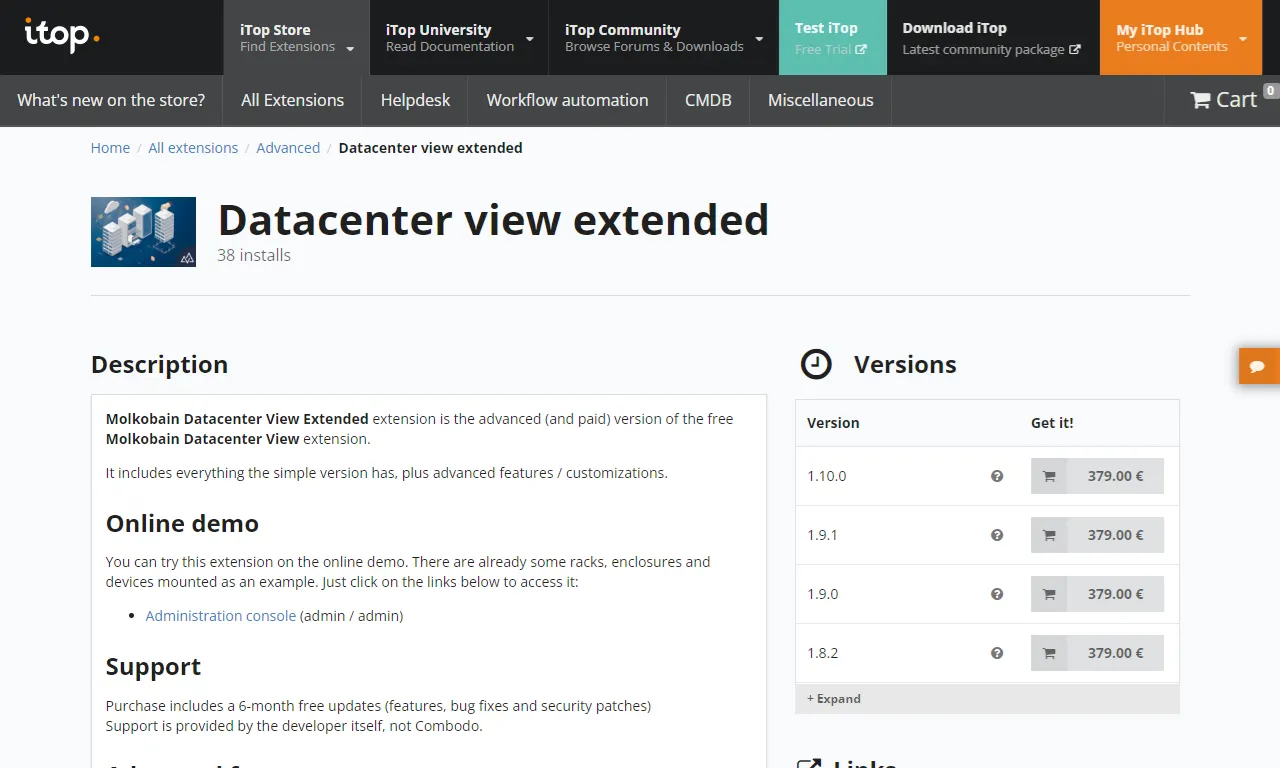Go to All Extensions tab

coord(292,100)
